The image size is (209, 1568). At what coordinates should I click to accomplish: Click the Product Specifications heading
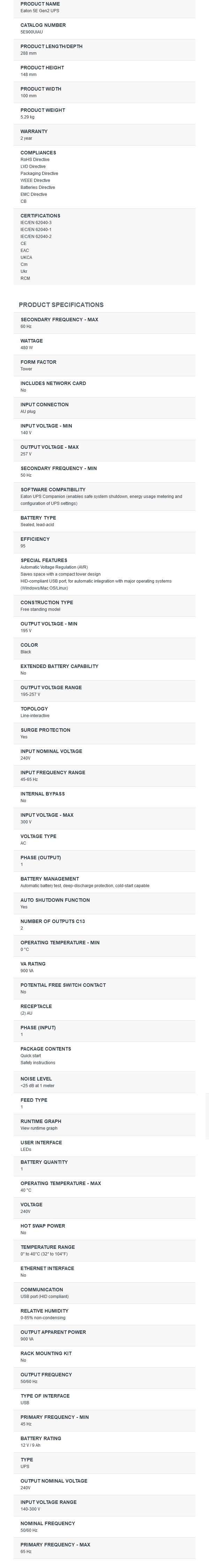point(61,305)
